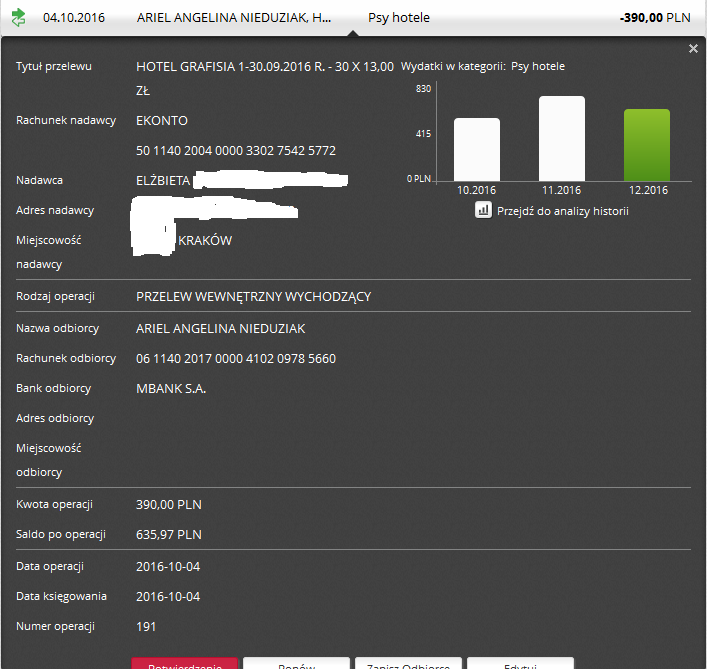This screenshot has height=669, width=707.
Task: Click the Edytuj button
Action: 520,664
